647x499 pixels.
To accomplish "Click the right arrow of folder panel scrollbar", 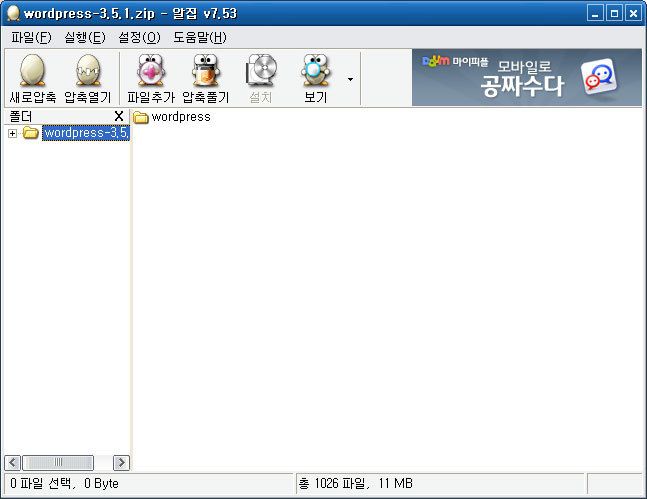I will [x=121, y=463].
